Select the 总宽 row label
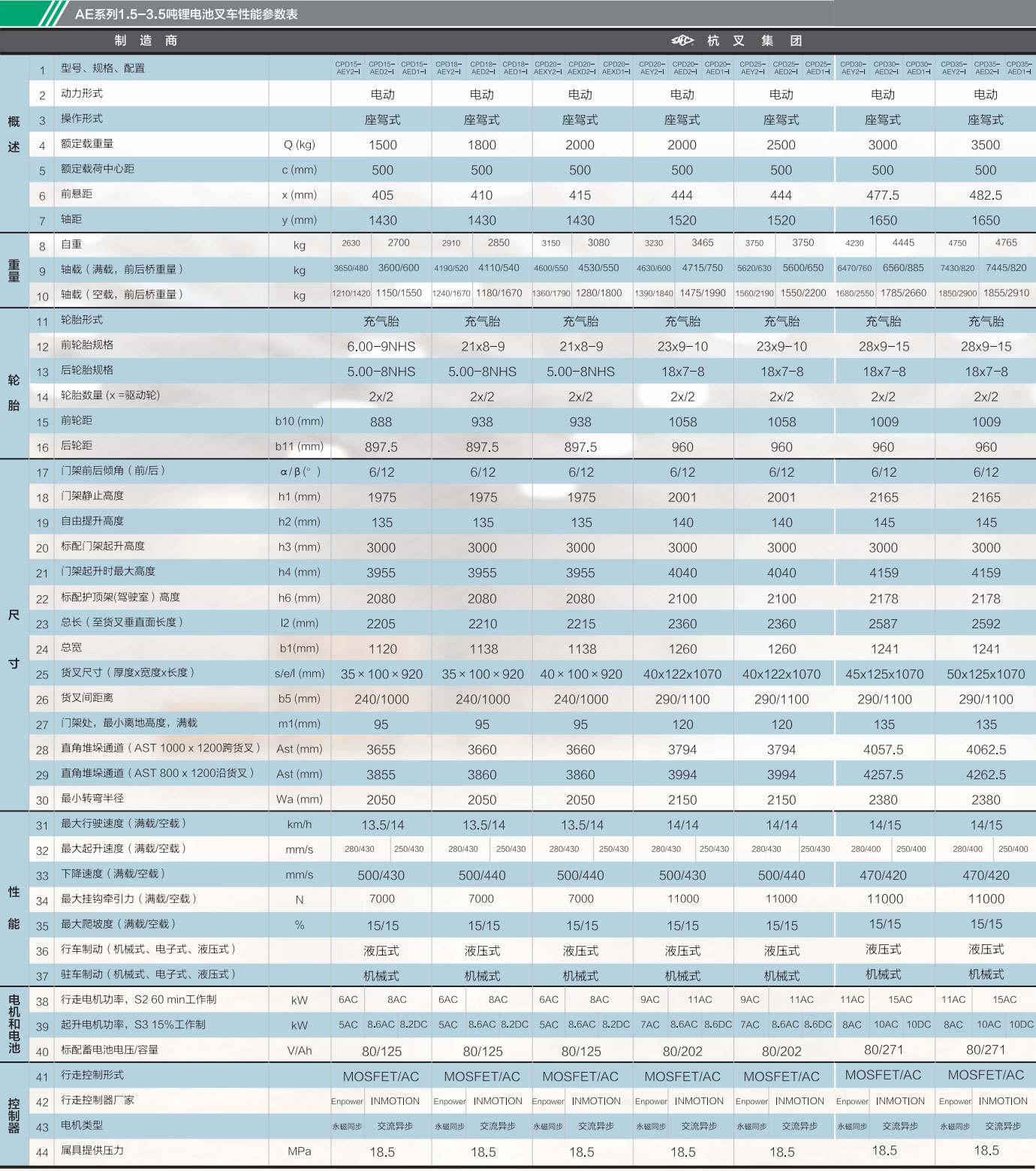1036x1171 pixels. [71, 647]
